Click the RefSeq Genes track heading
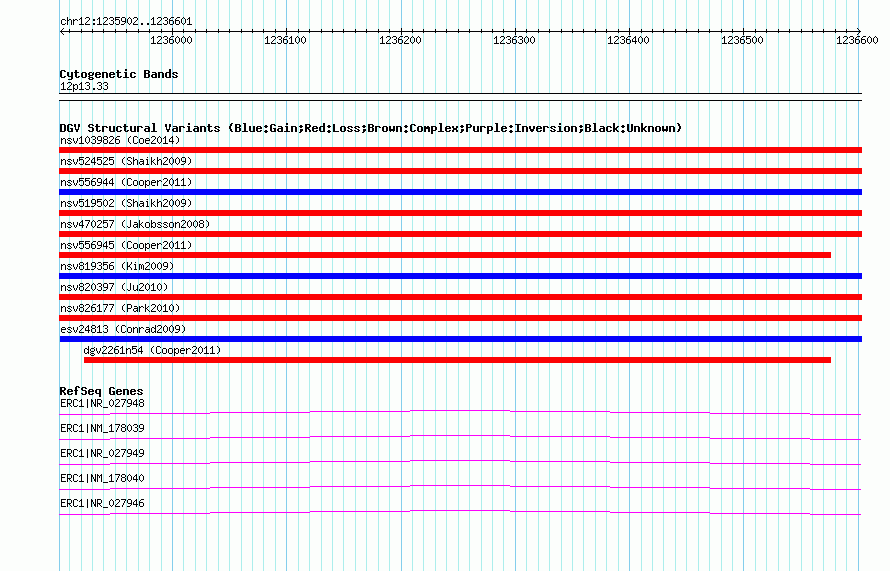This screenshot has width=890, height=571. tap(101, 391)
